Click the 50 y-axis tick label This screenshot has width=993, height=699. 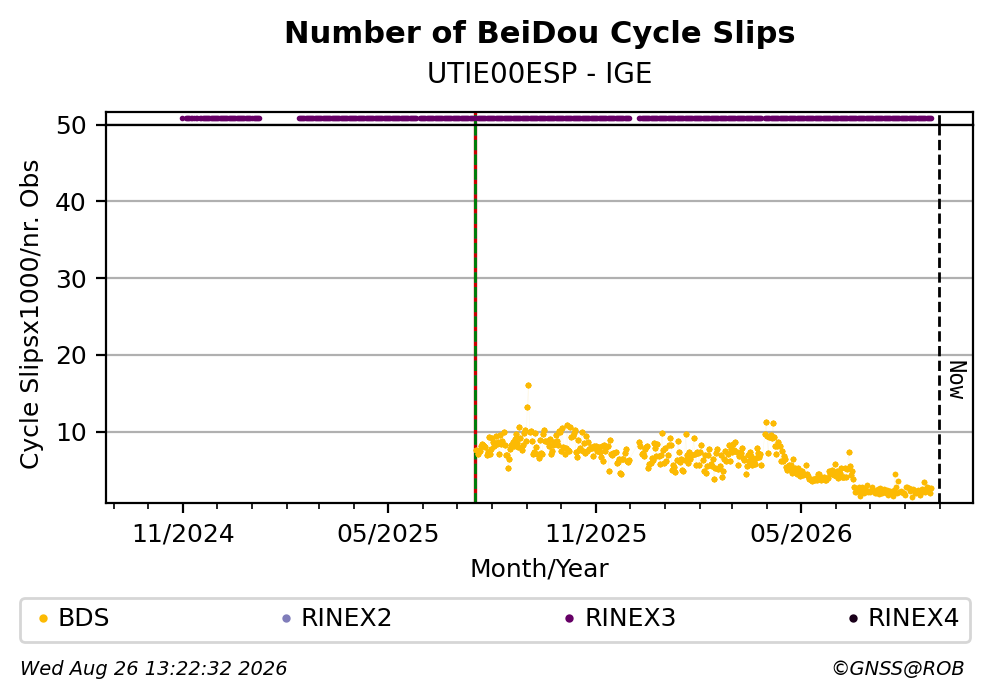point(71,125)
